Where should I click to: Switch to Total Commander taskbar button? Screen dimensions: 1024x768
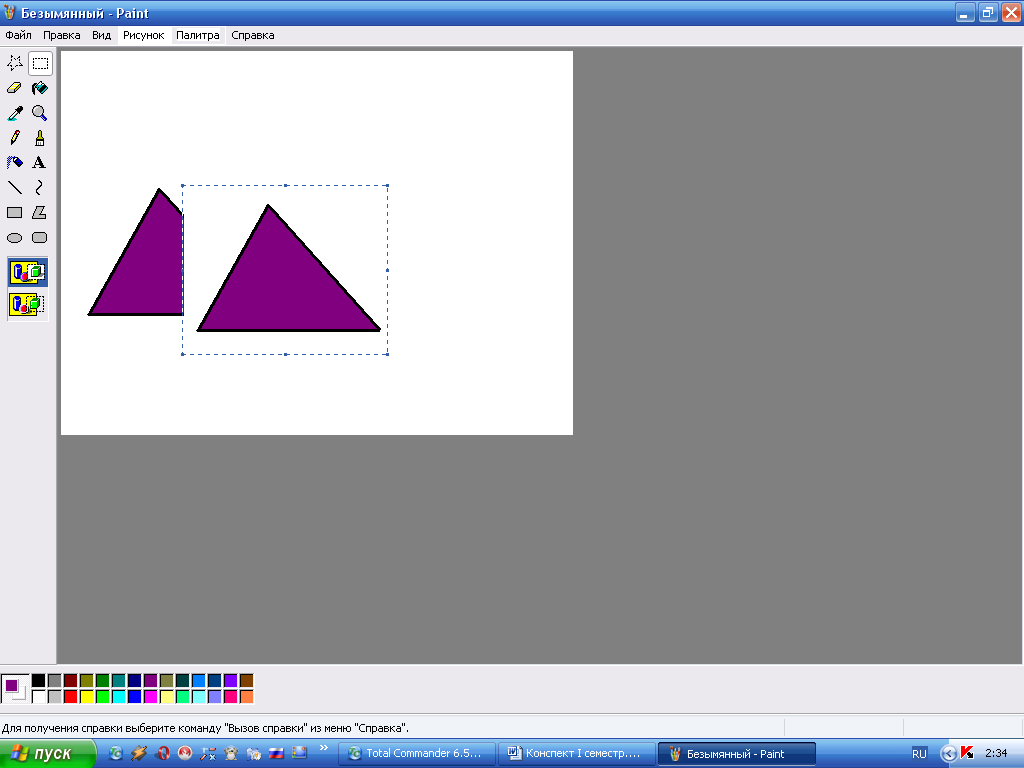click(x=417, y=754)
